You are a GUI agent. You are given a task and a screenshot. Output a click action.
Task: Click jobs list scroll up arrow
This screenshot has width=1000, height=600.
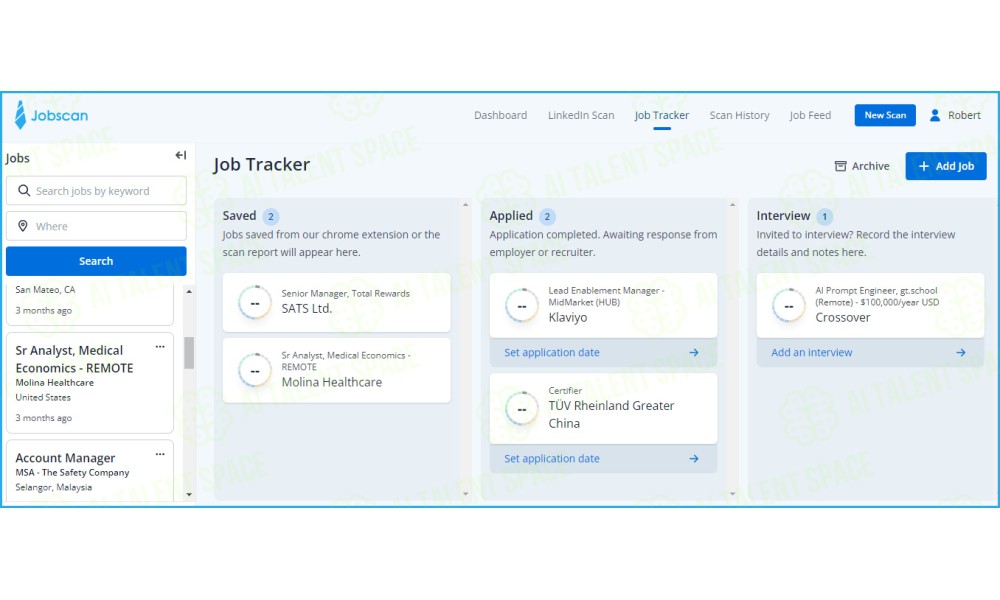click(x=189, y=291)
